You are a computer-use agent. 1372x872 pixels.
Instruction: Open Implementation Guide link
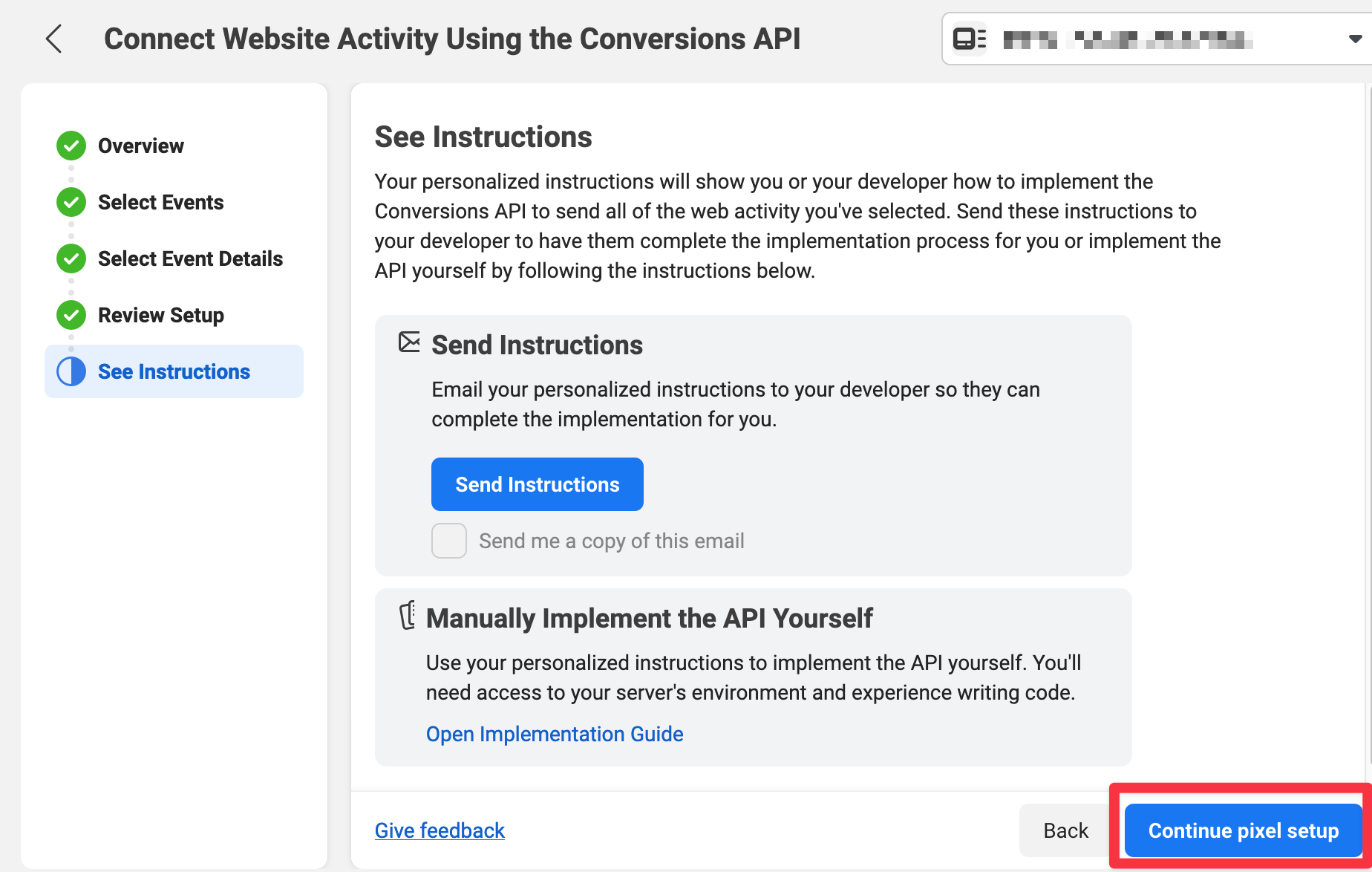[x=555, y=734]
